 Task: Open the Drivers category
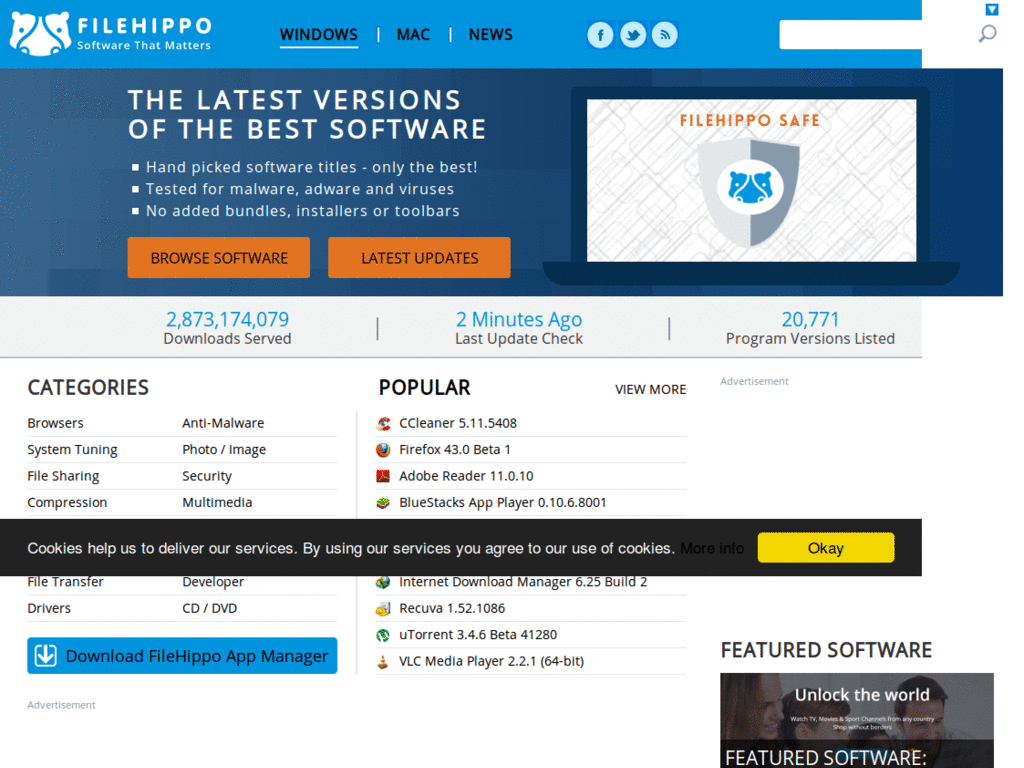(49, 609)
